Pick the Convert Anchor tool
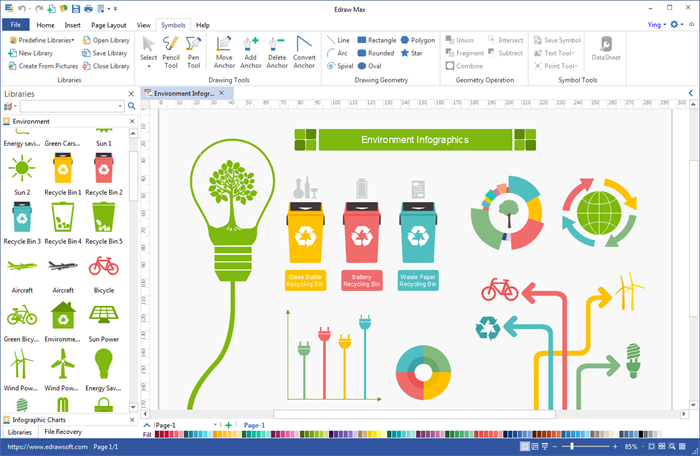The image size is (700, 456). [304, 50]
